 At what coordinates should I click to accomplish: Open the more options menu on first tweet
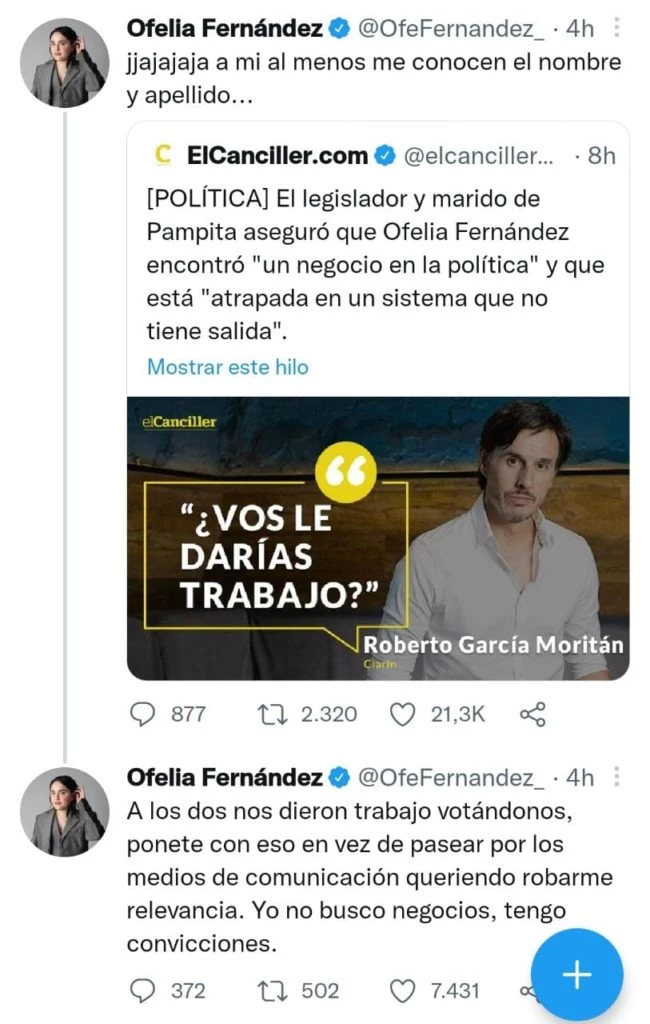tap(617, 28)
